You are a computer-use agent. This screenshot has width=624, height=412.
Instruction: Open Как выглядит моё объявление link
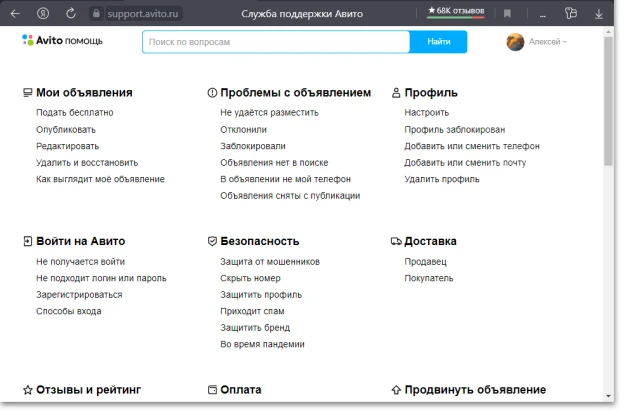(x=100, y=180)
